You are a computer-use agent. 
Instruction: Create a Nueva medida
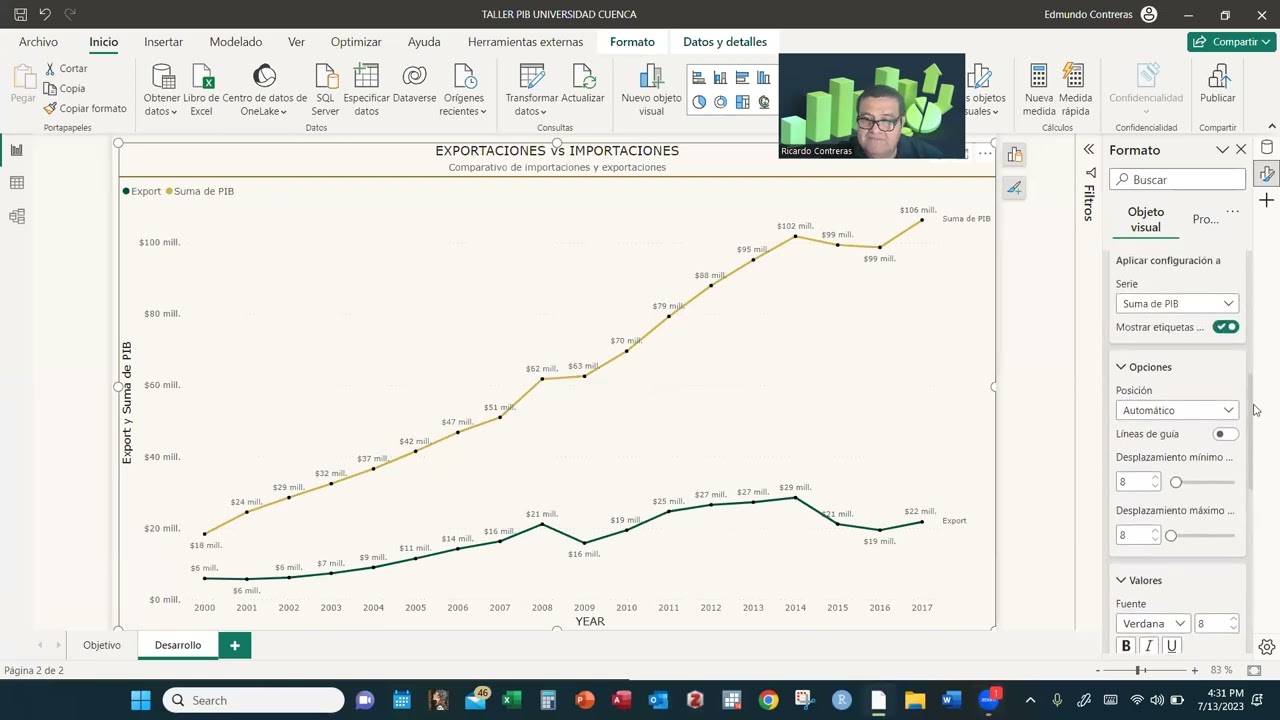pyautogui.click(x=1039, y=90)
